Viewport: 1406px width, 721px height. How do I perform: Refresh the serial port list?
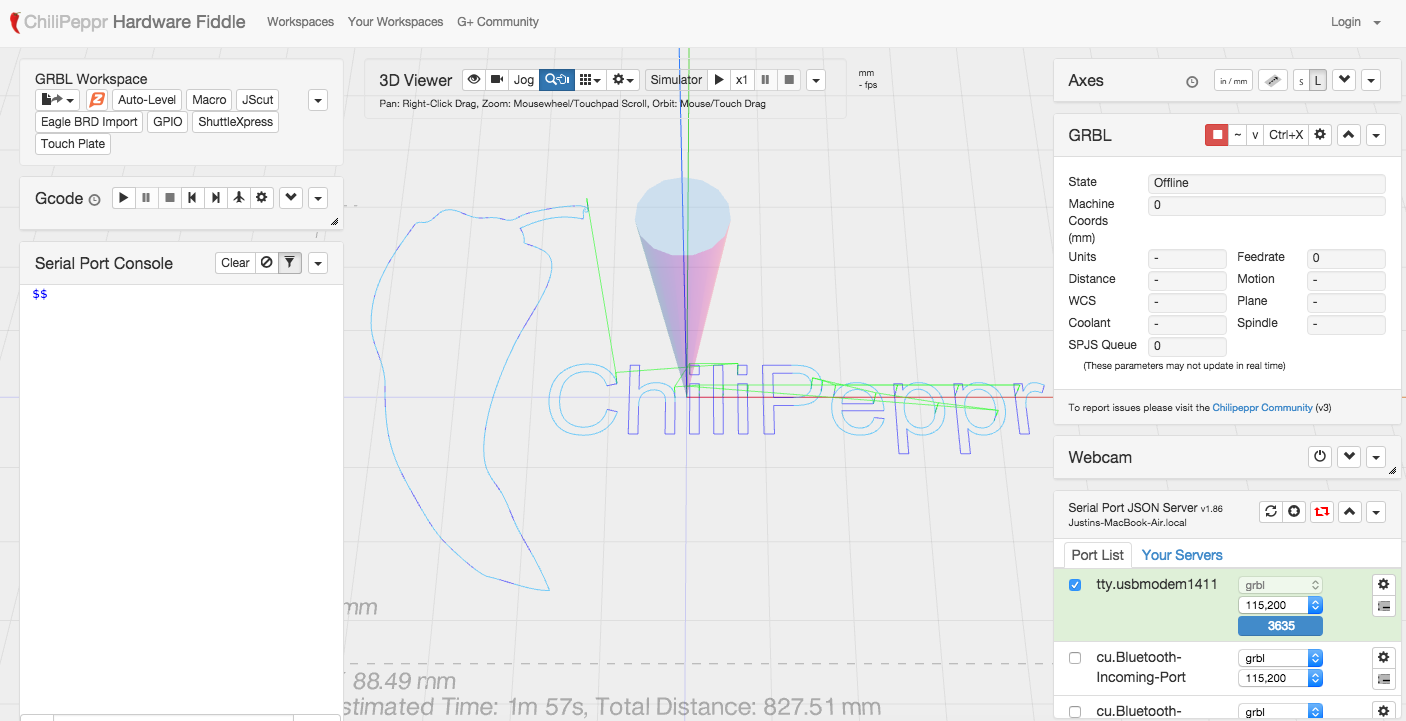pyautogui.click(x=1271, y=512)
